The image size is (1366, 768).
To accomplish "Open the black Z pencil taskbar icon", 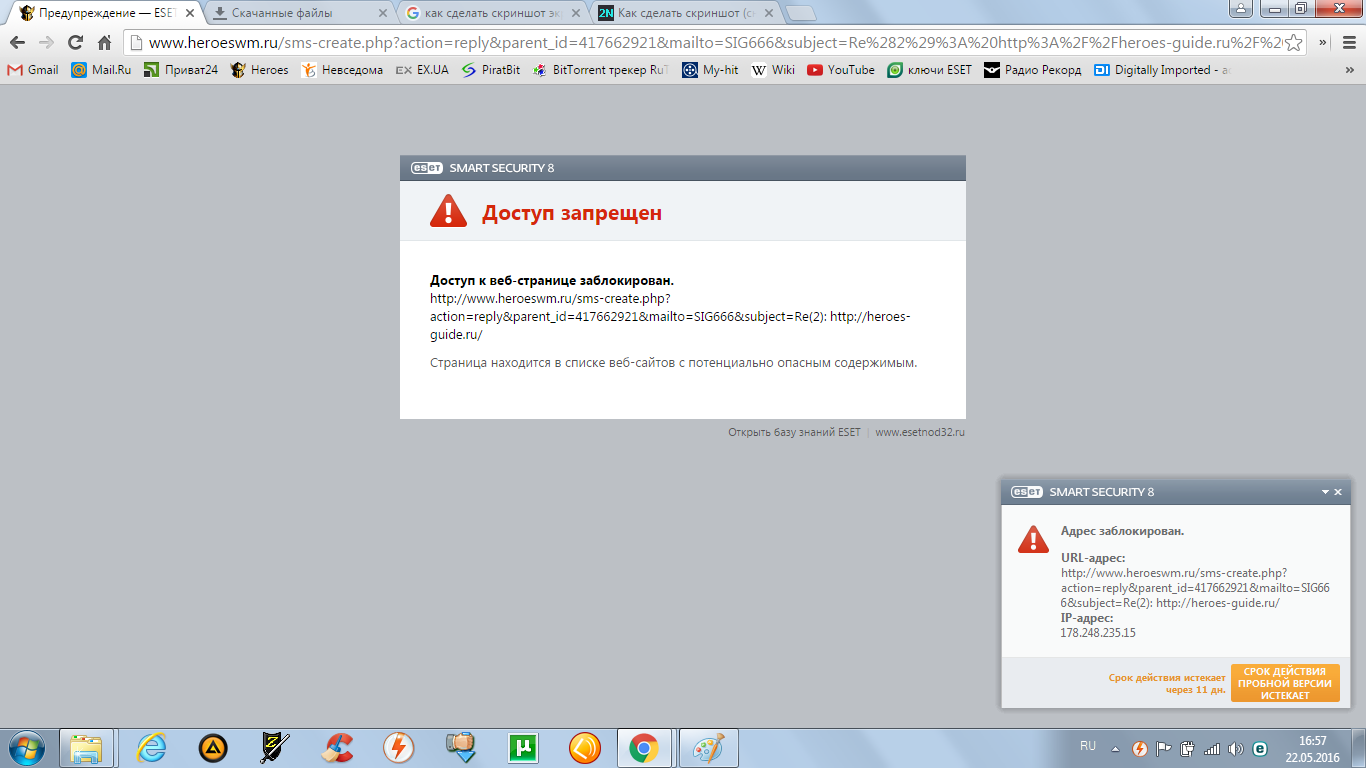I will pos(274,747).
